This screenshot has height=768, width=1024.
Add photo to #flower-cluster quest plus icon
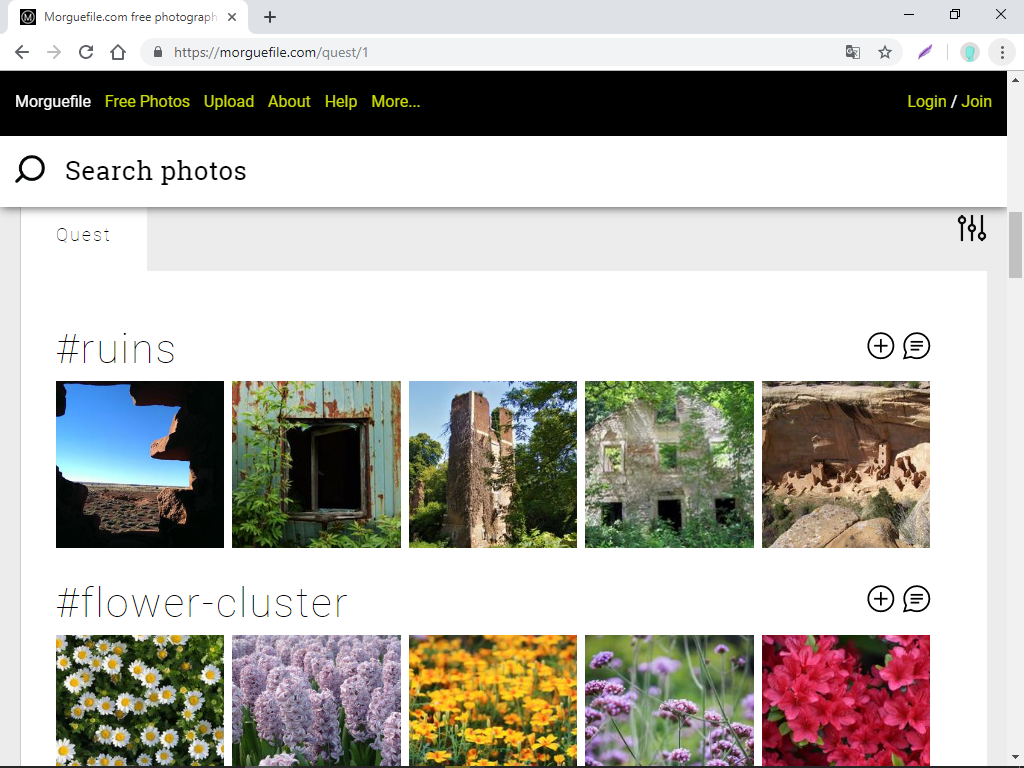880,599
